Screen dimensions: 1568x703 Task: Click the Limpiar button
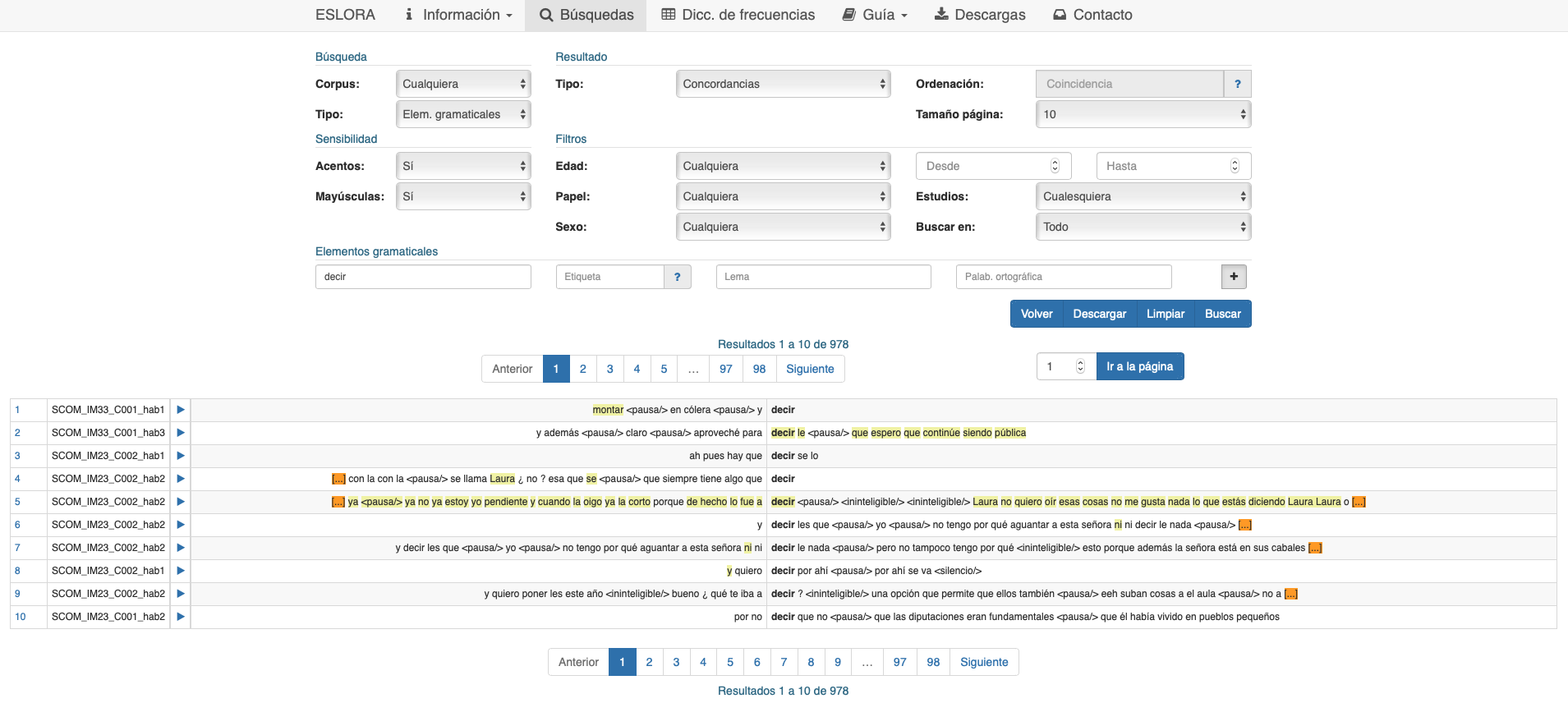point(1165,314)
